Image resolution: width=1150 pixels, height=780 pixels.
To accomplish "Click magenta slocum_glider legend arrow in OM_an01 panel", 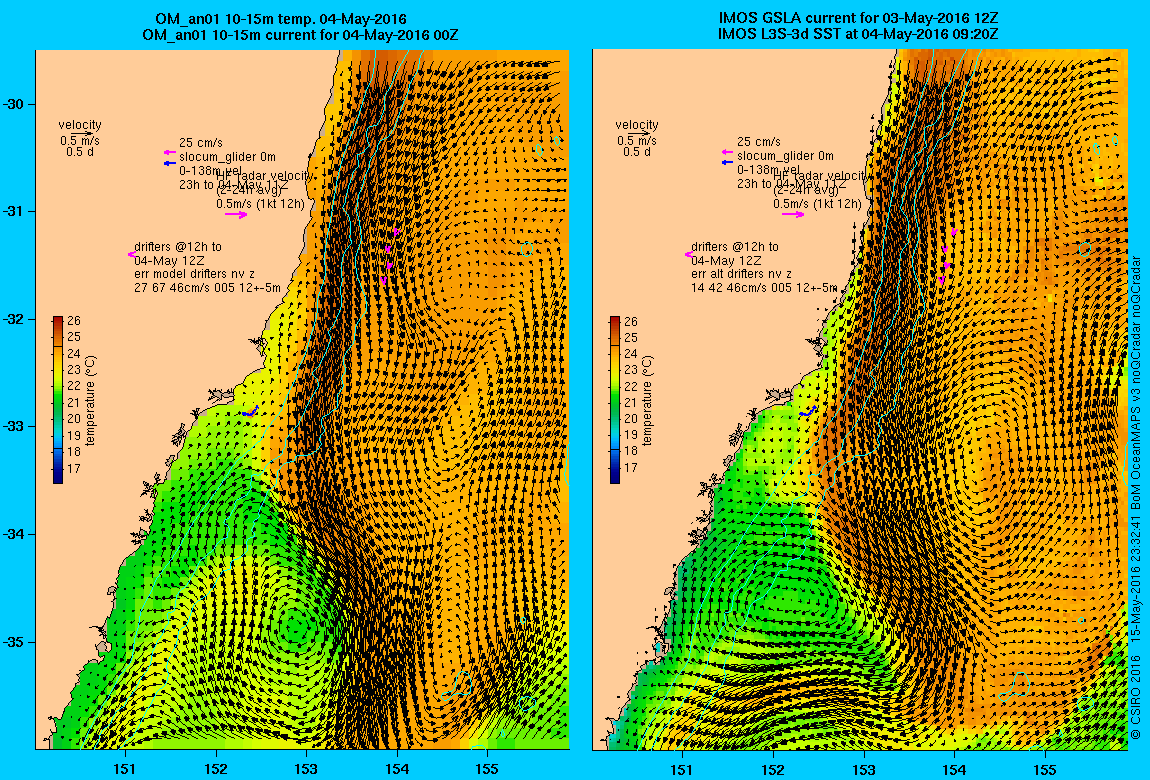I will (x=170, y=152).
